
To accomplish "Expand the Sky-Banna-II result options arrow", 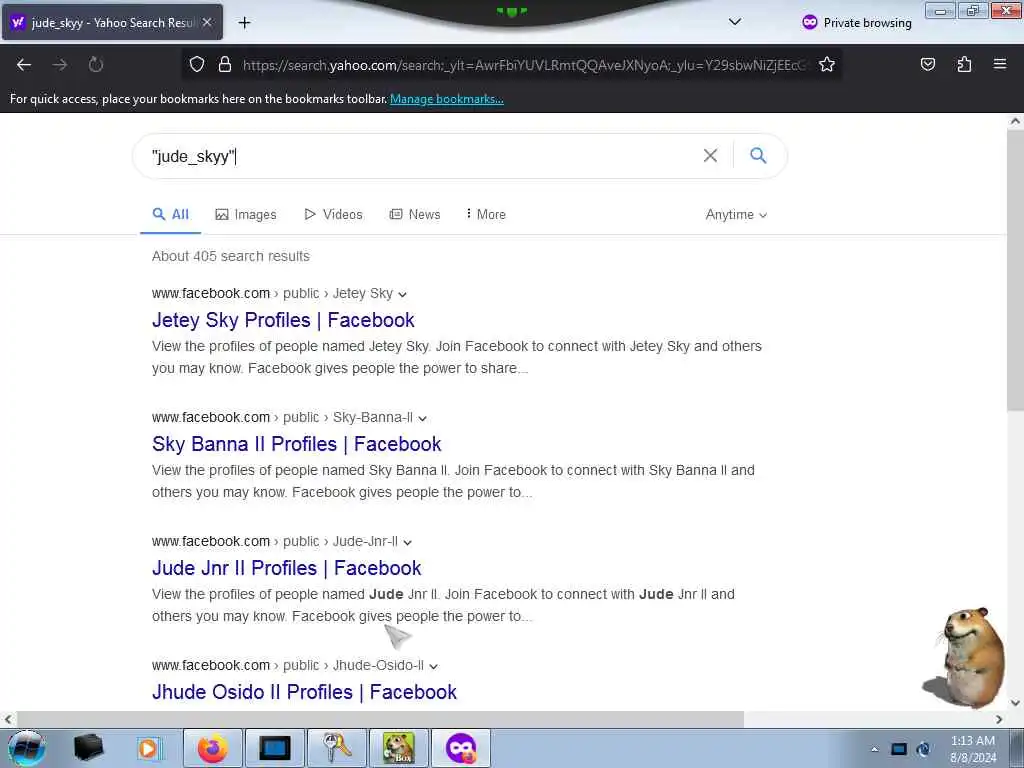I will 423,419.
